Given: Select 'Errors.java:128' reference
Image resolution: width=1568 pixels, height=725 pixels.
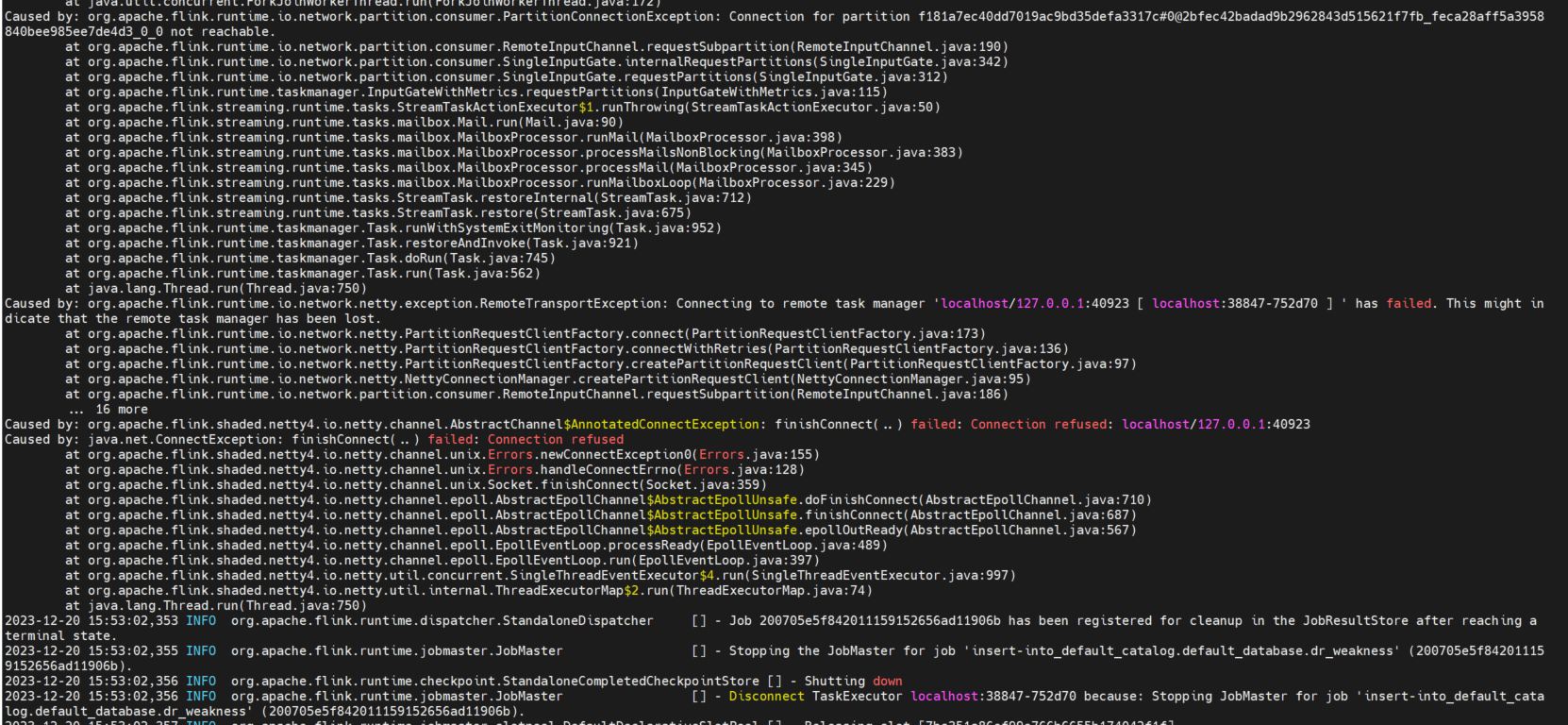Looking at the screenshot, I should 741,469.
